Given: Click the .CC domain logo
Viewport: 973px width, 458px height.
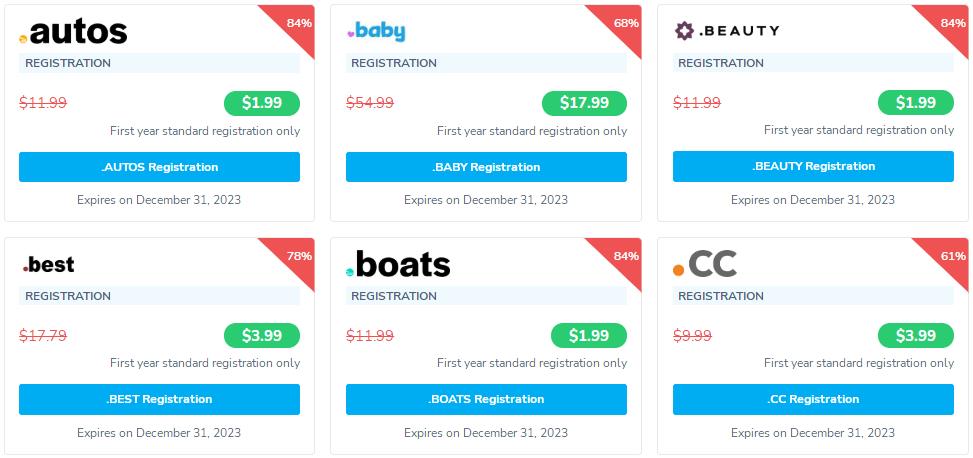Looking at the screenshot, I should tap(705, 265).
